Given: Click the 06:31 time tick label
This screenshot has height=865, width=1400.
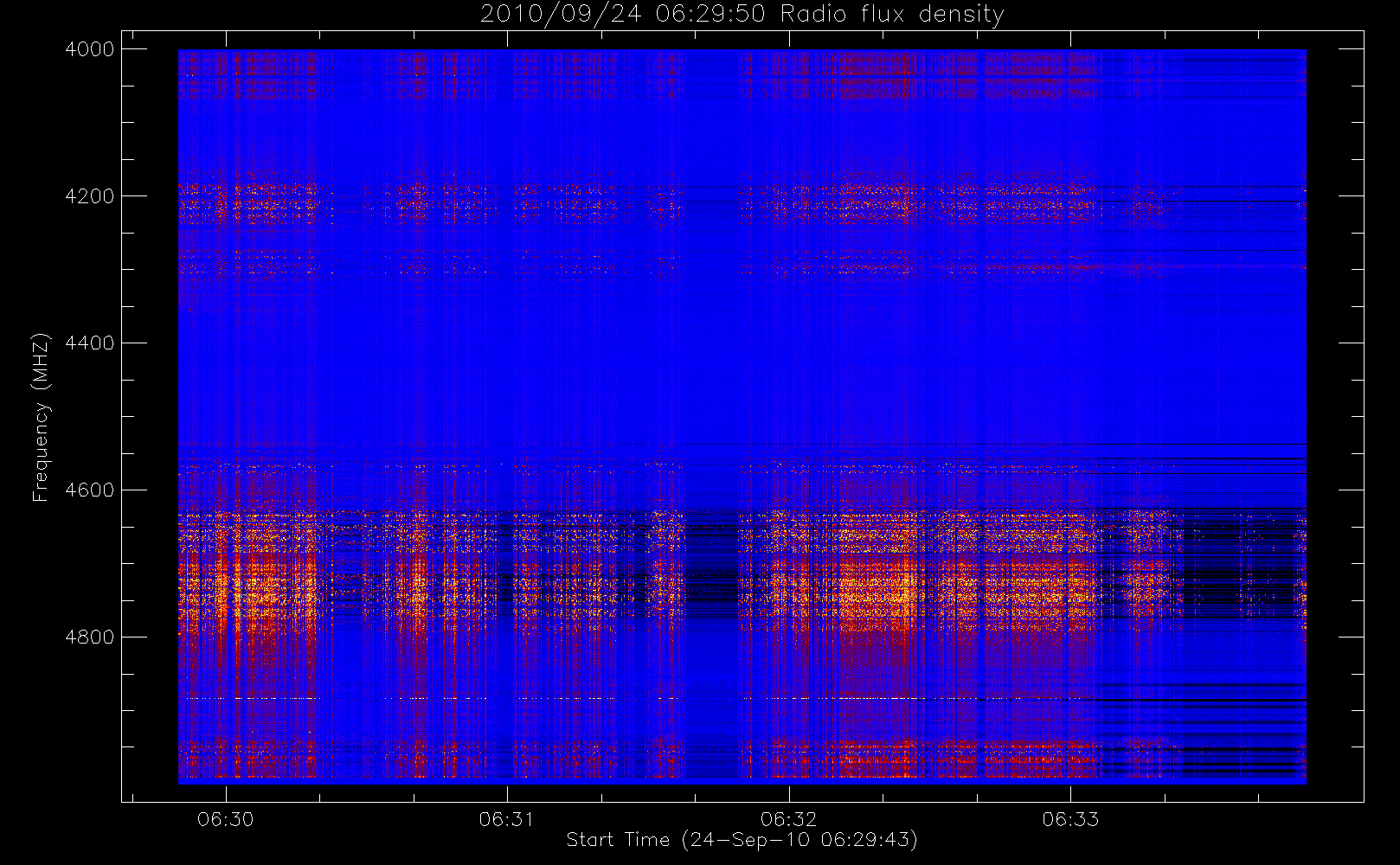Looking at the screenshot, I should 507,819.
